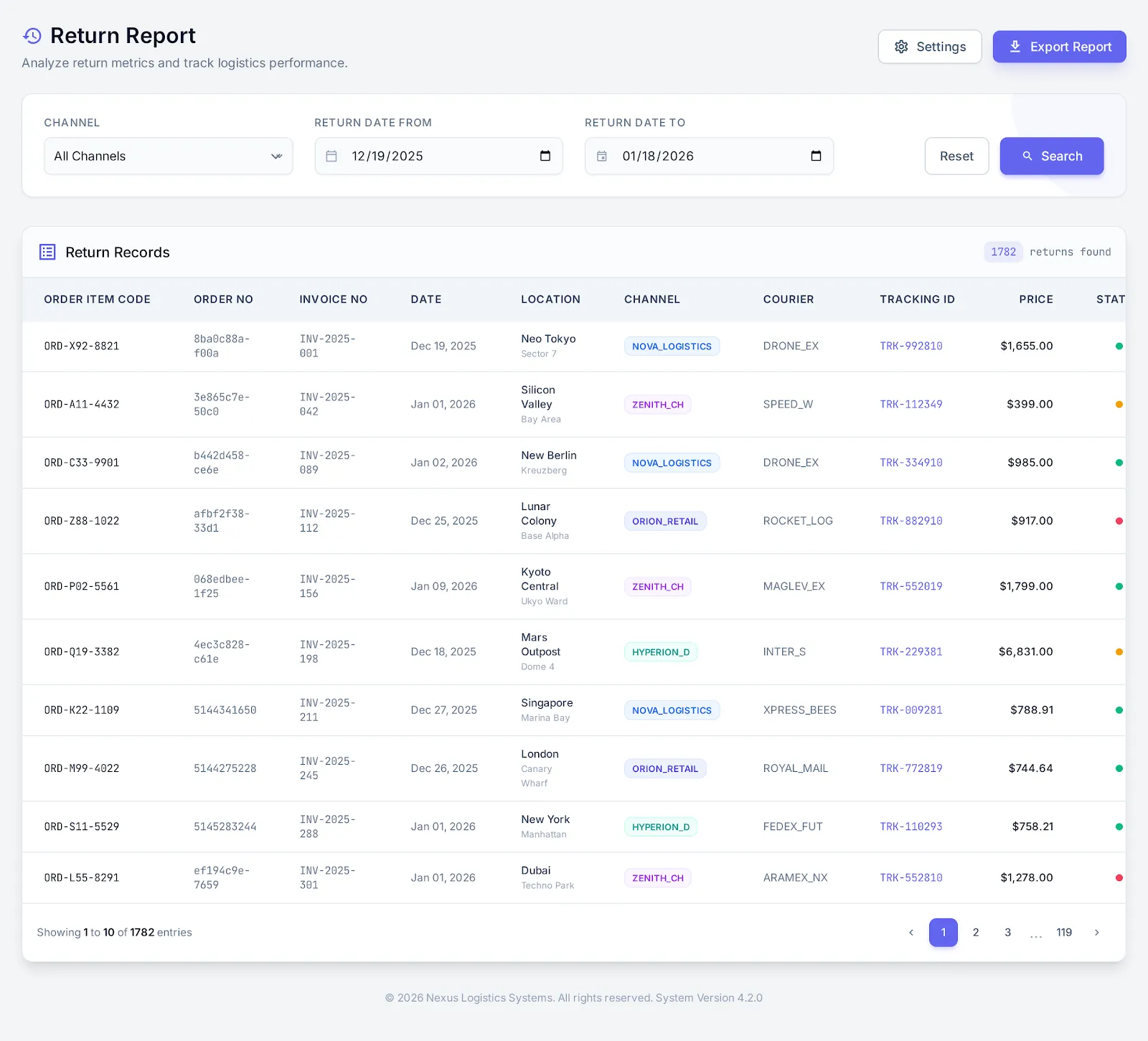
Task: Jump to page 119 in pagination
Action: tap(1064, 933)
